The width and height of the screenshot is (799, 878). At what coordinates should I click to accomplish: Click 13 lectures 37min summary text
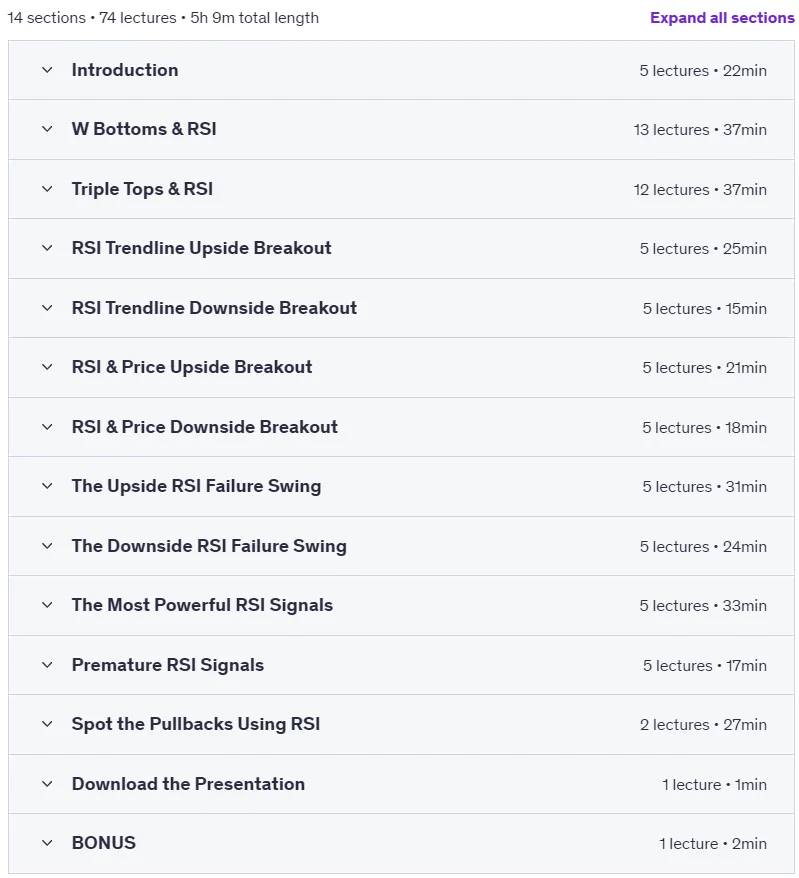700,130
